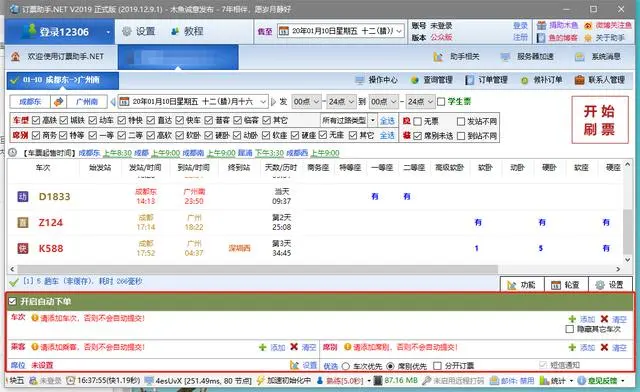Screen dimensions: 640x392
Task: Open 关于助手 about icon
Action: (x=588, y=38)
